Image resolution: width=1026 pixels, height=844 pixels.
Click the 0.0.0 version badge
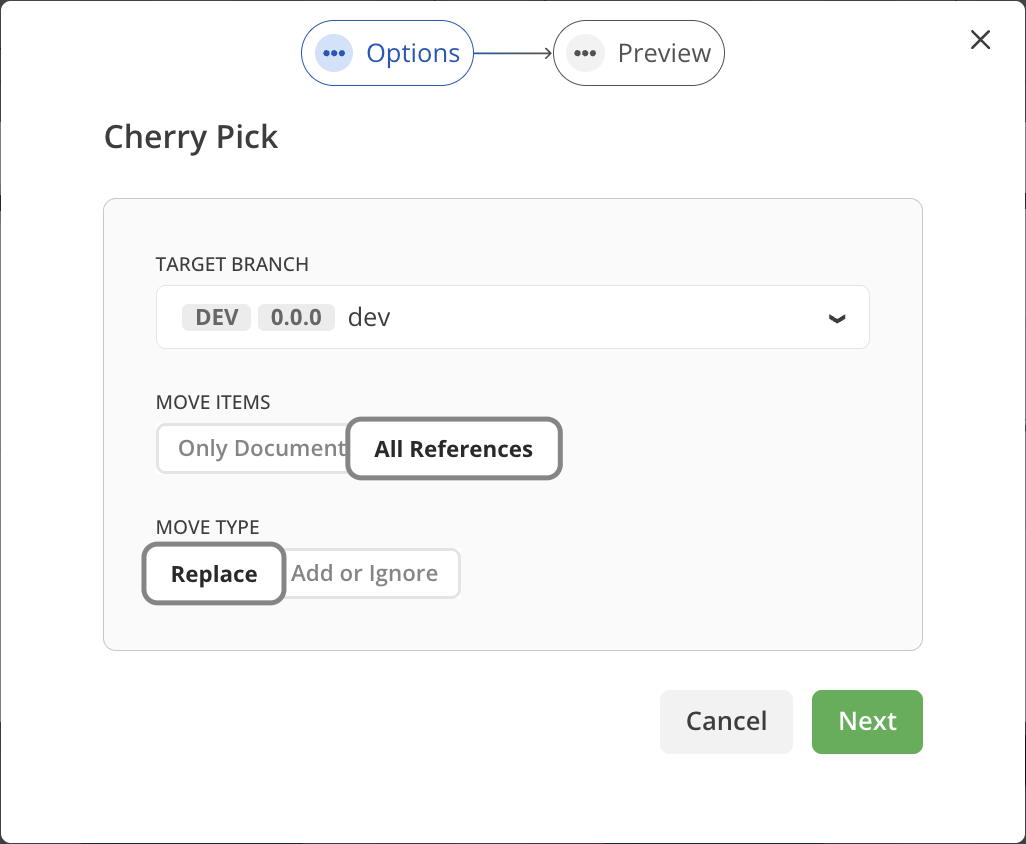pos(296,317)
